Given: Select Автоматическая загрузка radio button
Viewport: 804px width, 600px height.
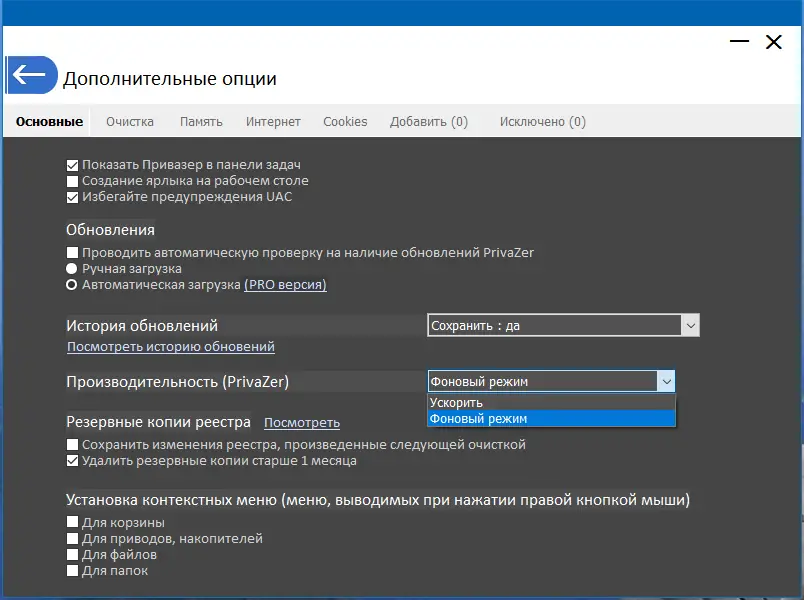Looking at the screenshot, I should [72, 285].
